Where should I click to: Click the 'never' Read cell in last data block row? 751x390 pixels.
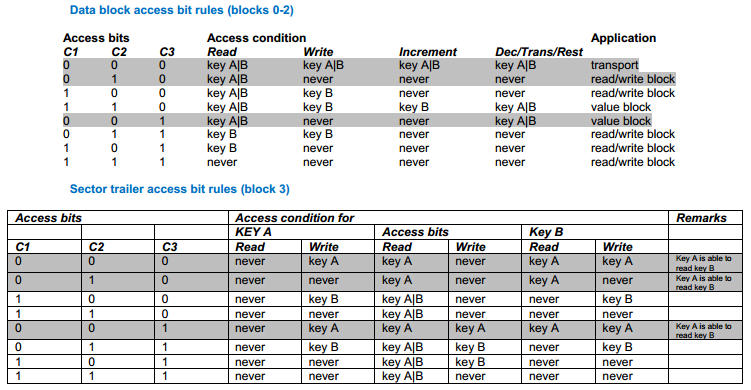(x=222, y=162)
